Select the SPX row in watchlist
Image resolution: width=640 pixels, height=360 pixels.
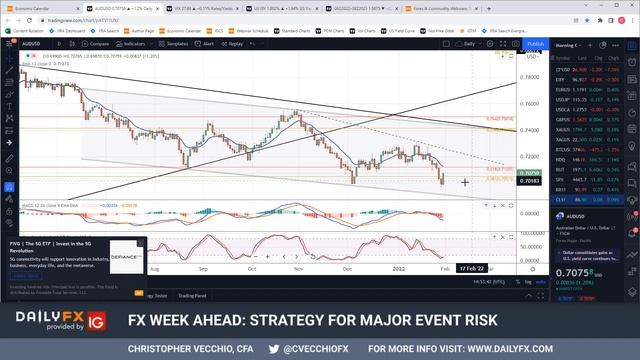pyautogui.click(x=587, y=180)
